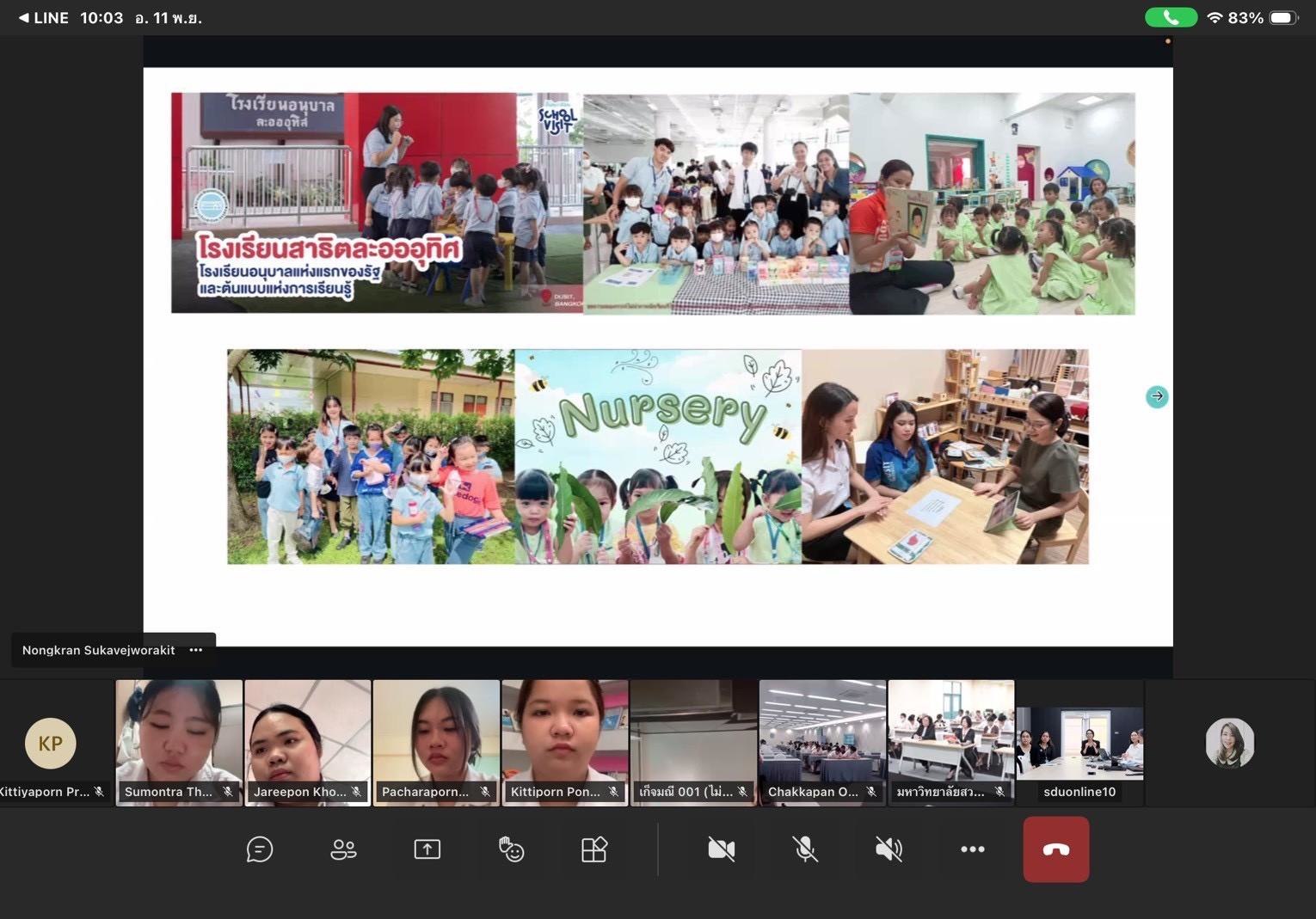Open options beside Nongkran Sukavejworakit

[196, 650]
